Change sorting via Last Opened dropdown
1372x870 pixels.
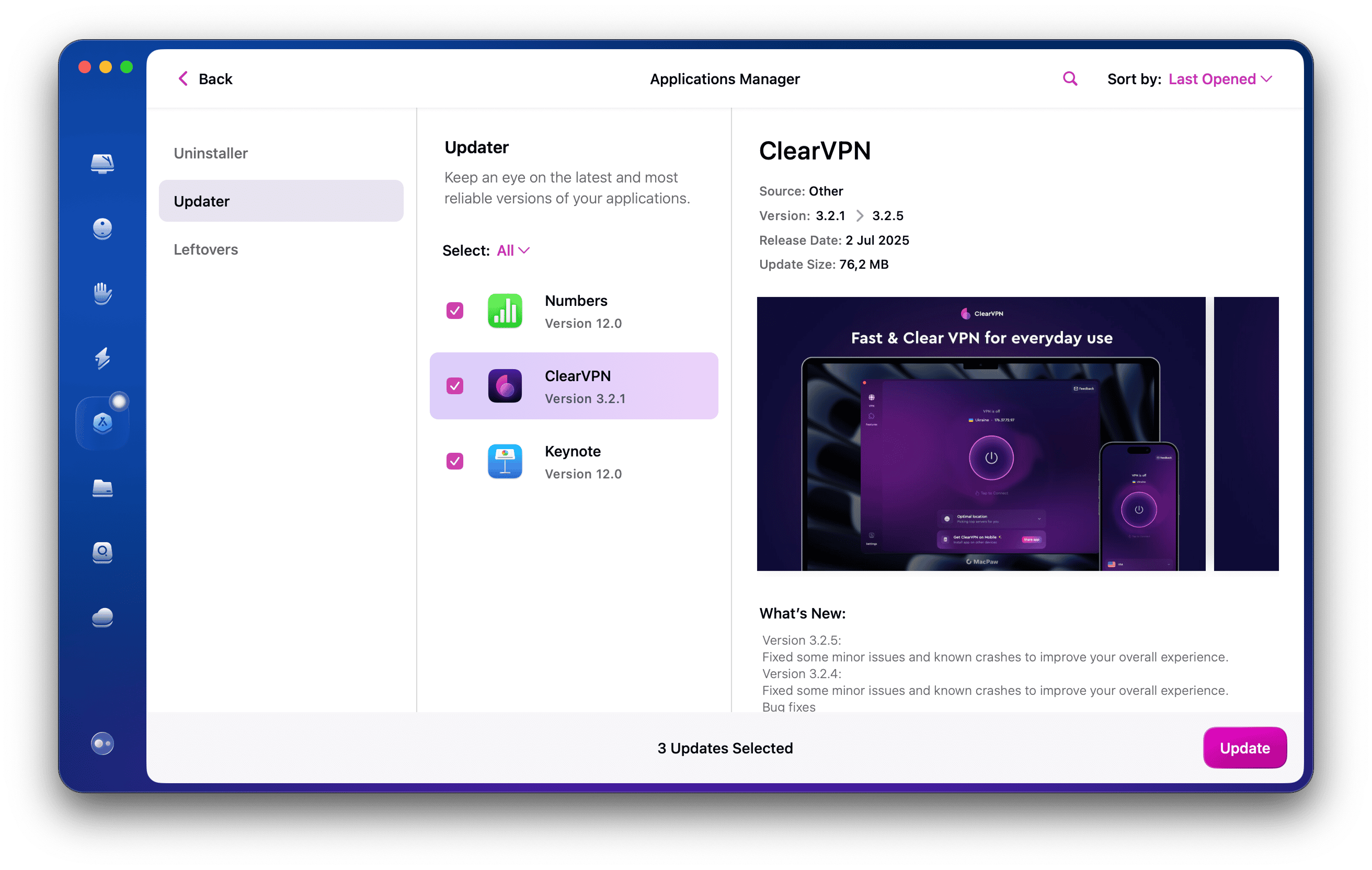1219,78
